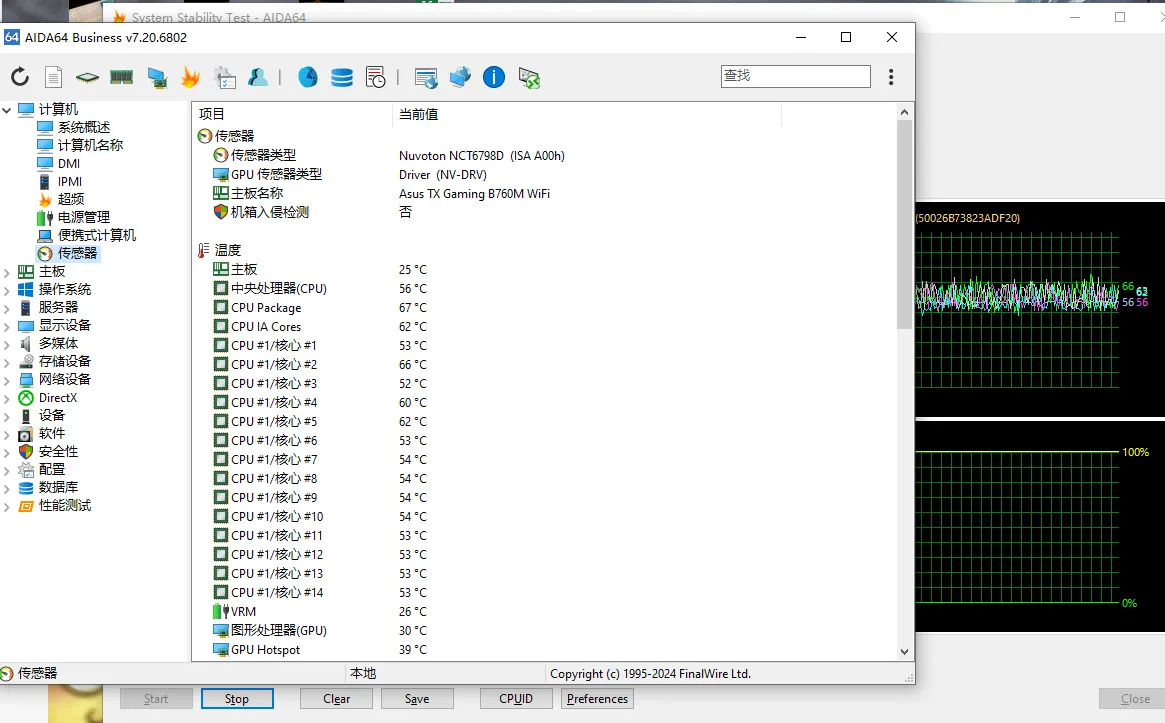The image size is (1165, 723).
Task: Click the memory module benchmark icon
Action: [121, 77]
